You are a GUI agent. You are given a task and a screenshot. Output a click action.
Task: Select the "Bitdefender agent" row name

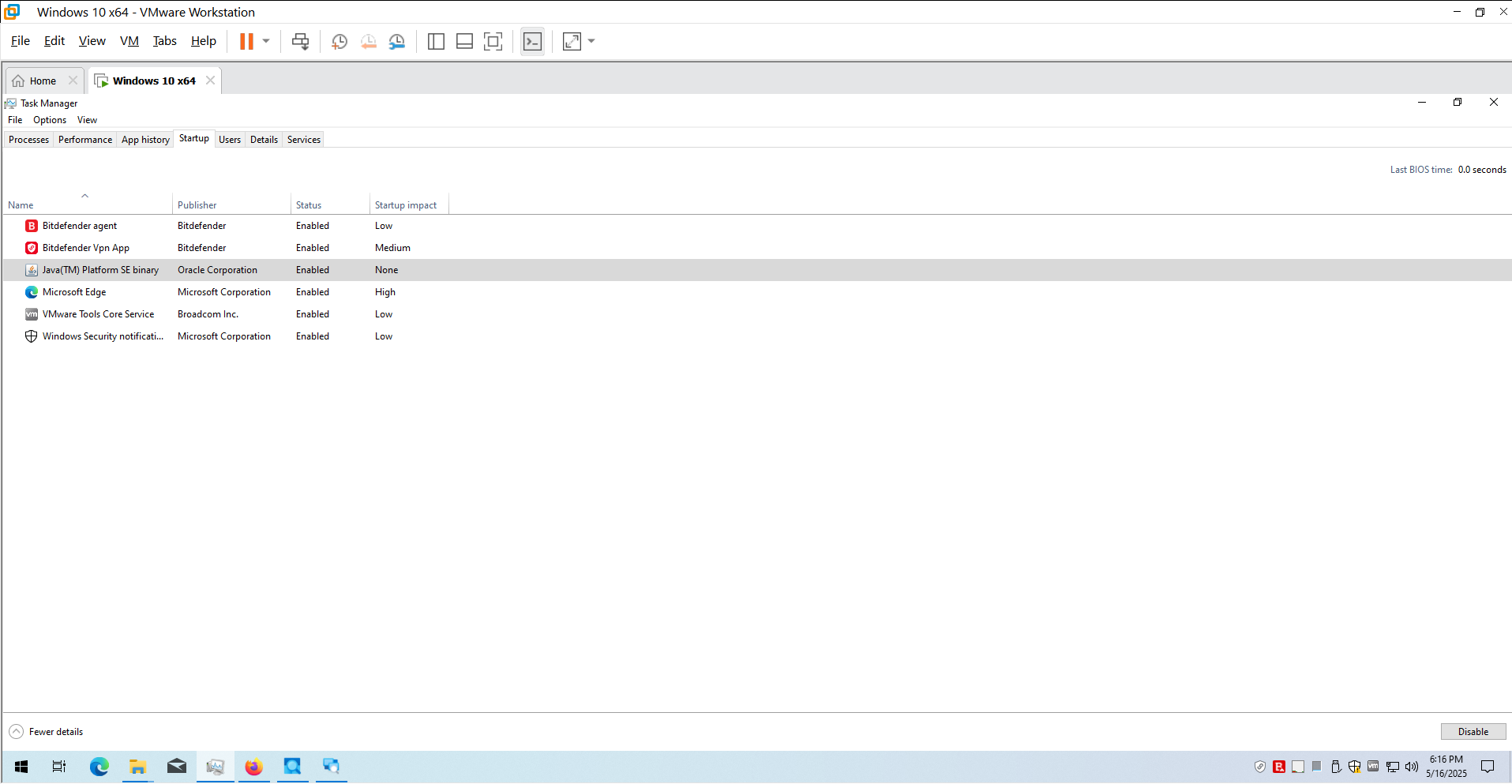(x=80, y=226)
